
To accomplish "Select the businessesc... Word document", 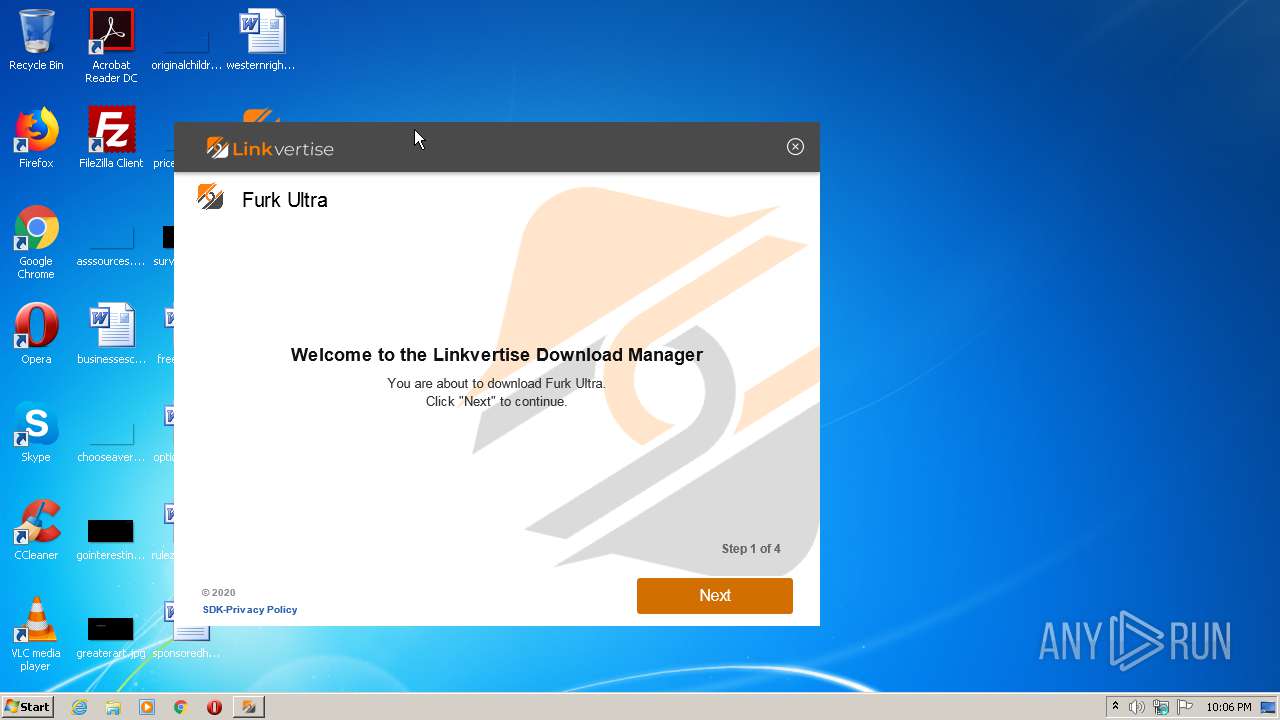I will tap(111, 334).
